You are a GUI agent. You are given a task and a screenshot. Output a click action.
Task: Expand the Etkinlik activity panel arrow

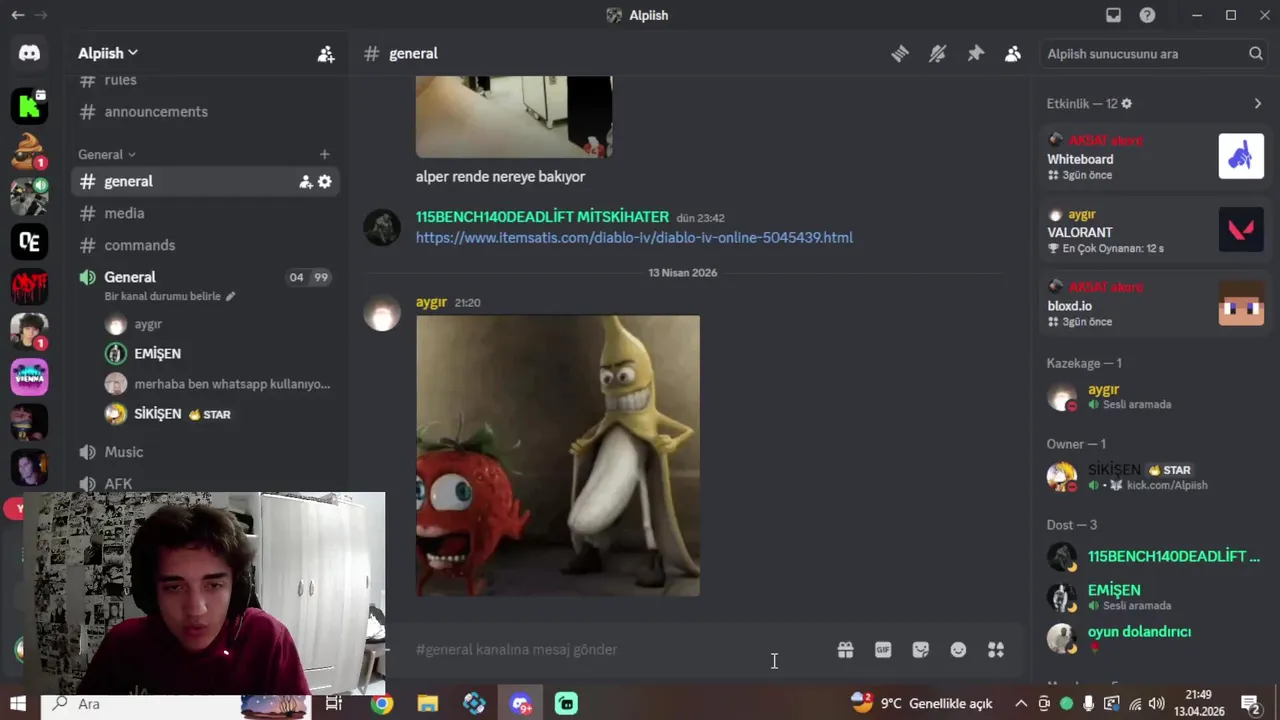coord(1257,104)
